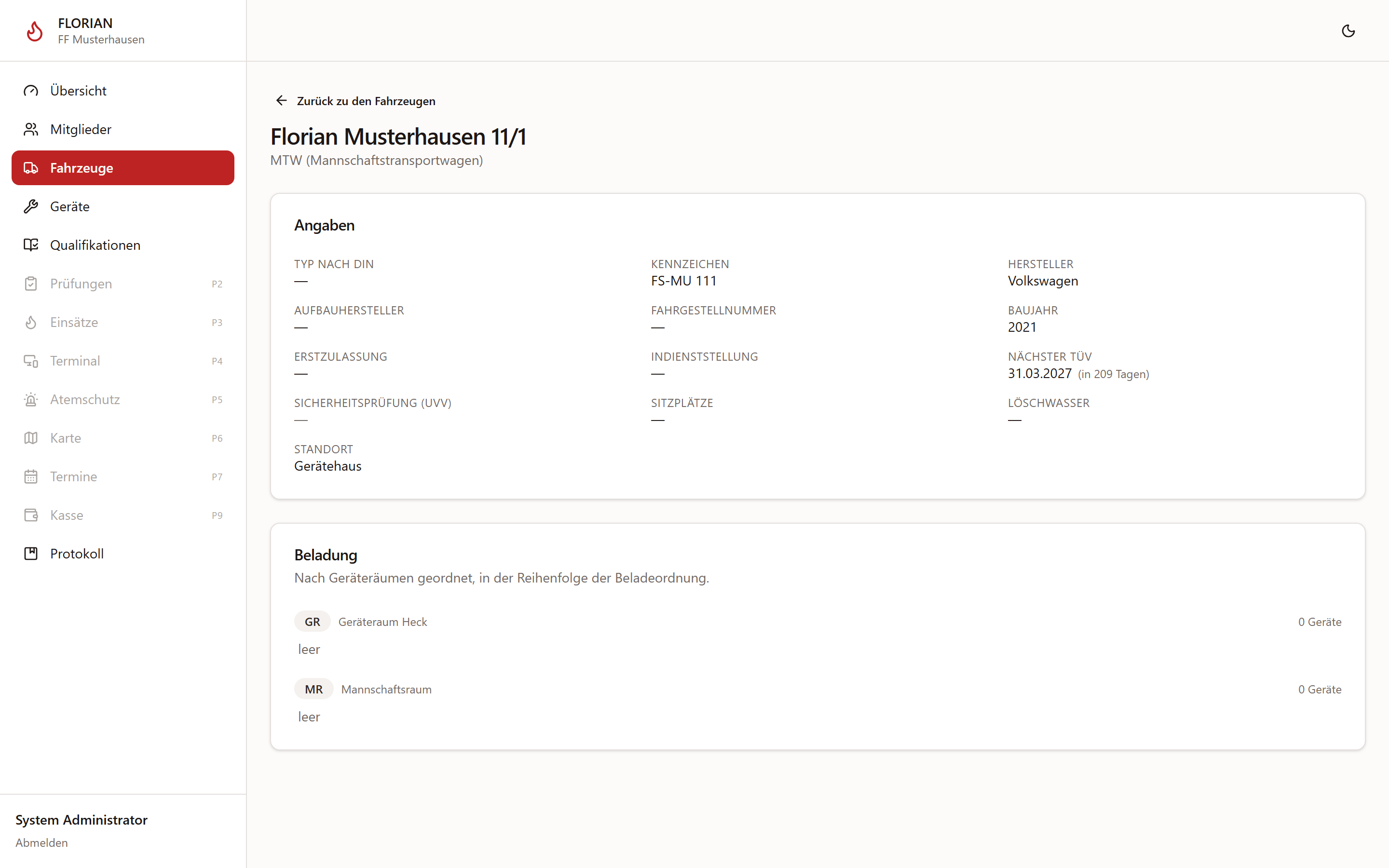Open the Atemschutz section
This screenshot has width=1389, height=868.
(123, 400)
